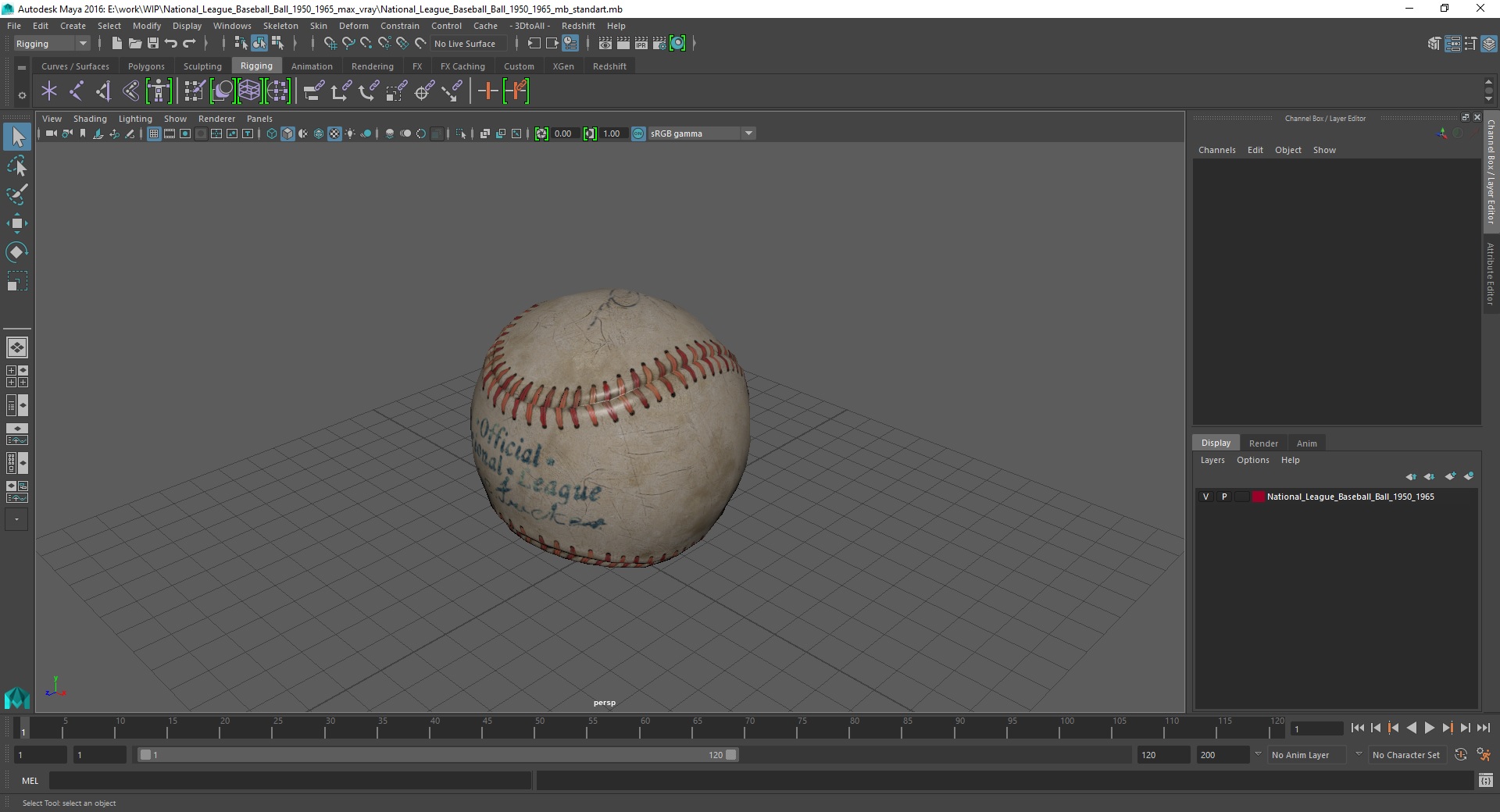The width and height of the screenshot is (1500, 812).
Task: Play animation forwards
Action: [1430, 728]
